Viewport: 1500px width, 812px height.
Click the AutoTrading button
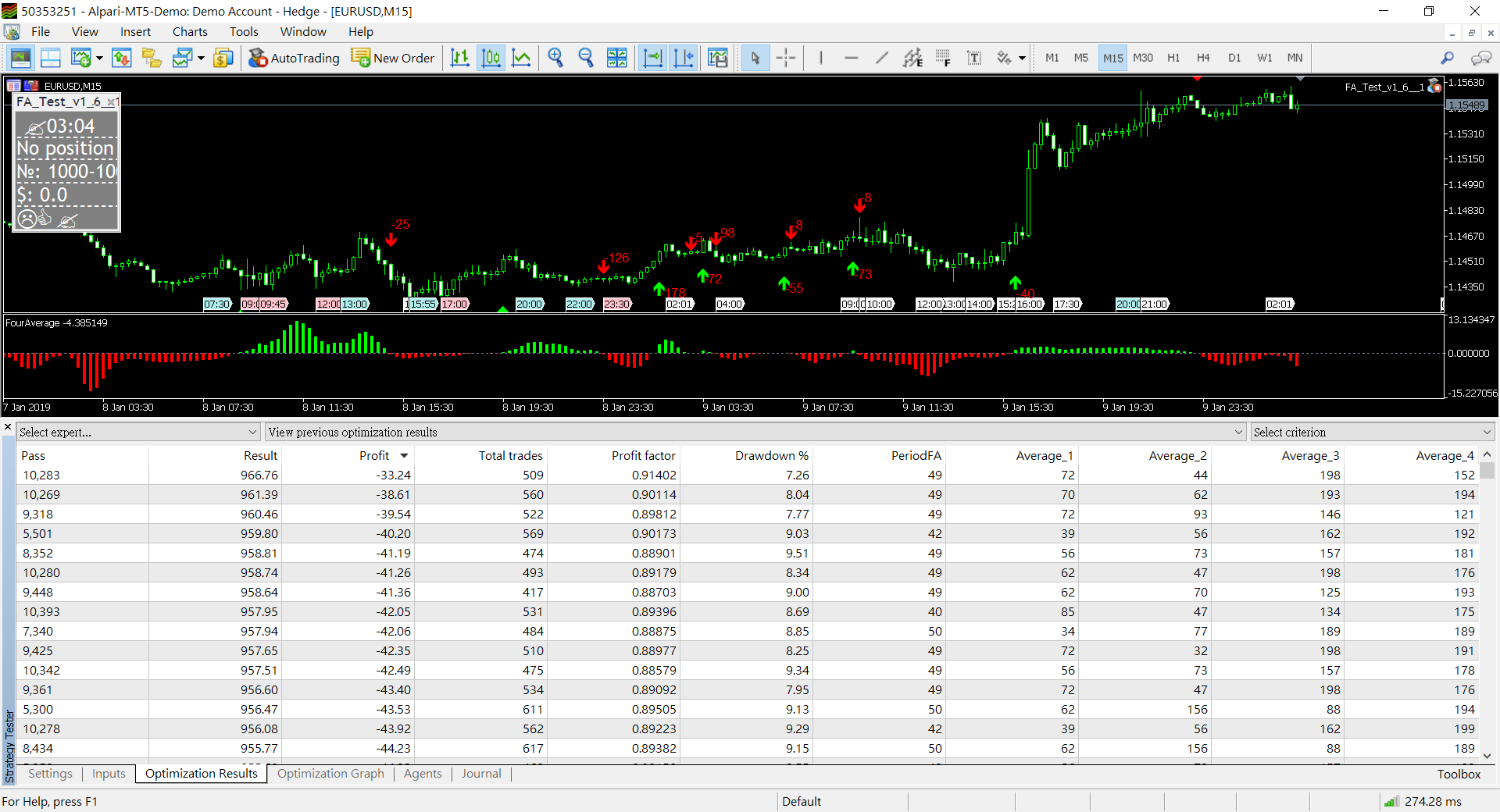point(294,58)
